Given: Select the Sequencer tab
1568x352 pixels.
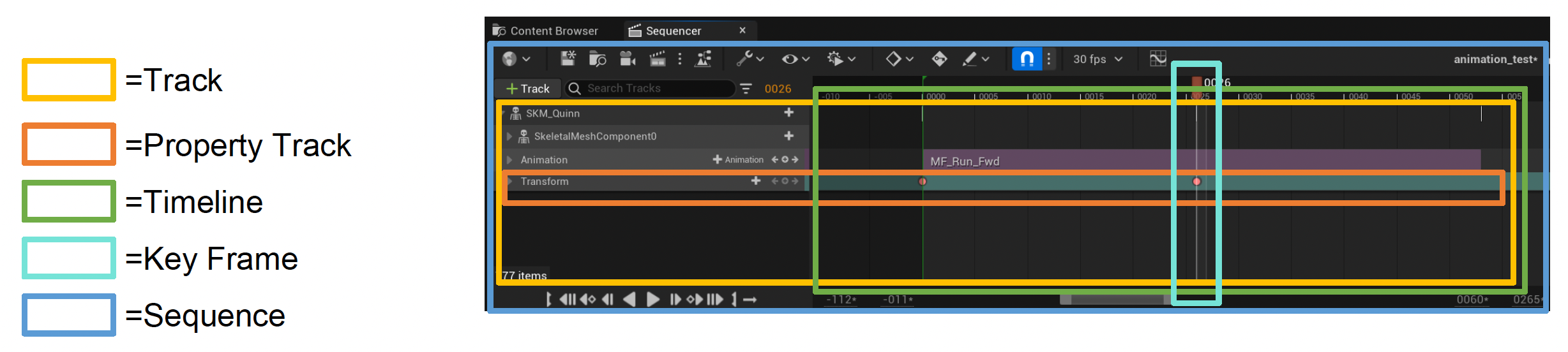Looking at the screenshot, I should (x=672, y=31).
